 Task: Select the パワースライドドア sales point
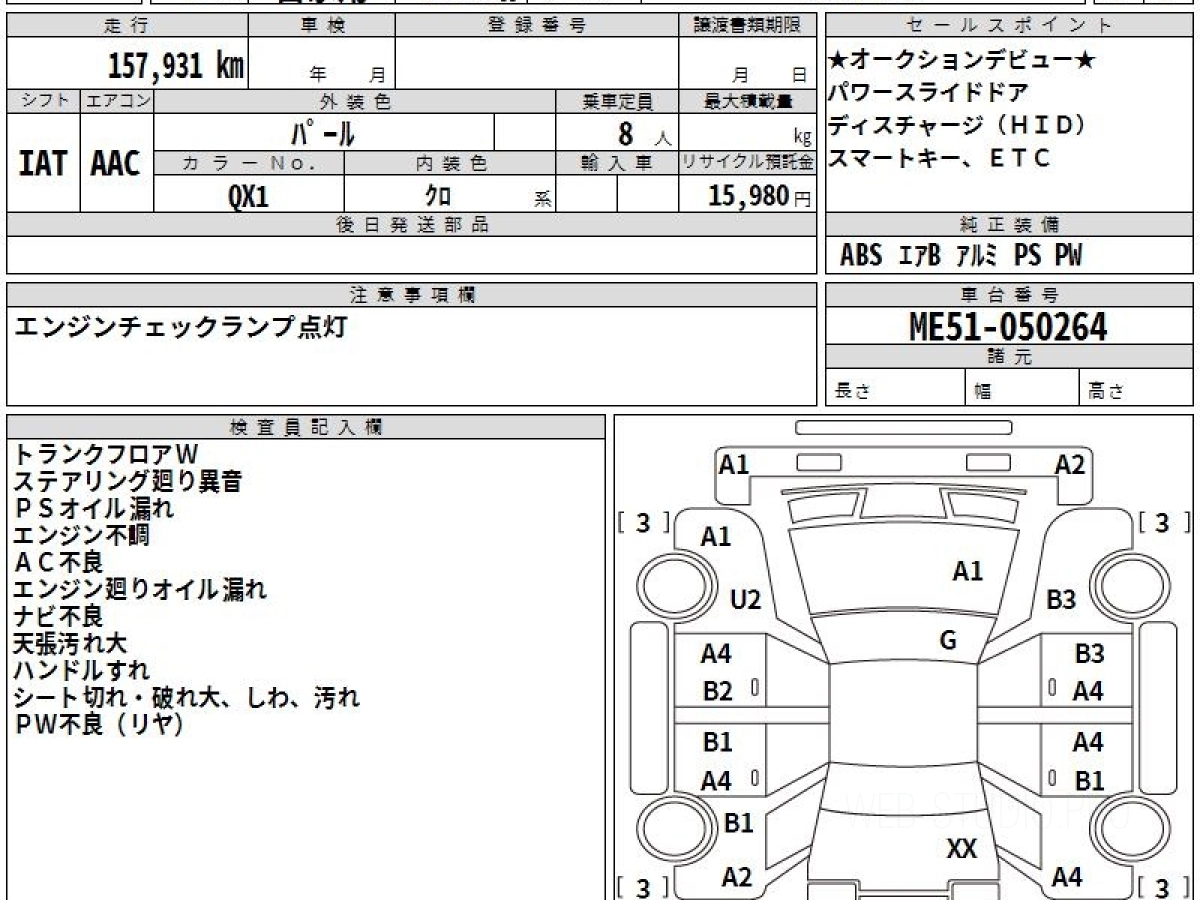pyautogui.click(x=929, y=94)
